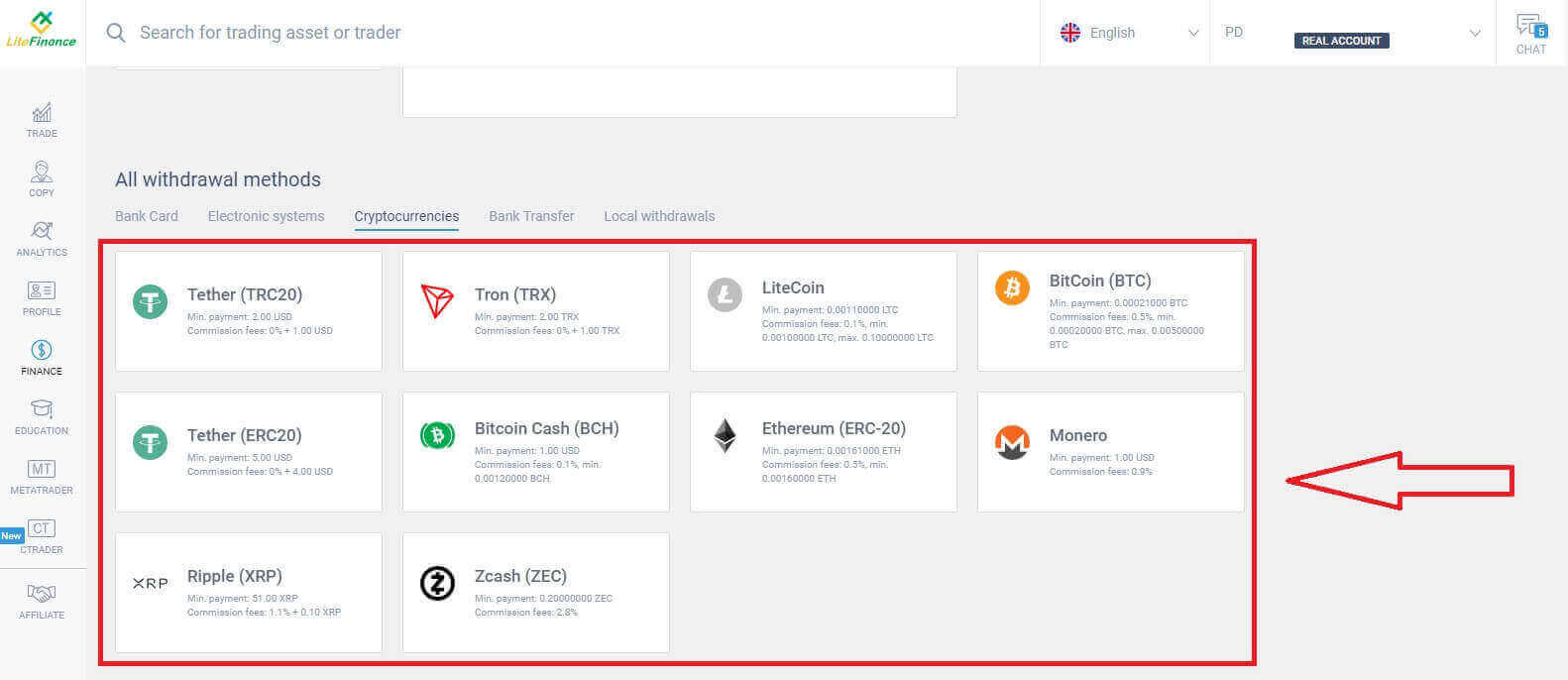Click Ripple min payment 51.00 XRP text
This screenshot has width=1568, height=680.
click(243, 599)
